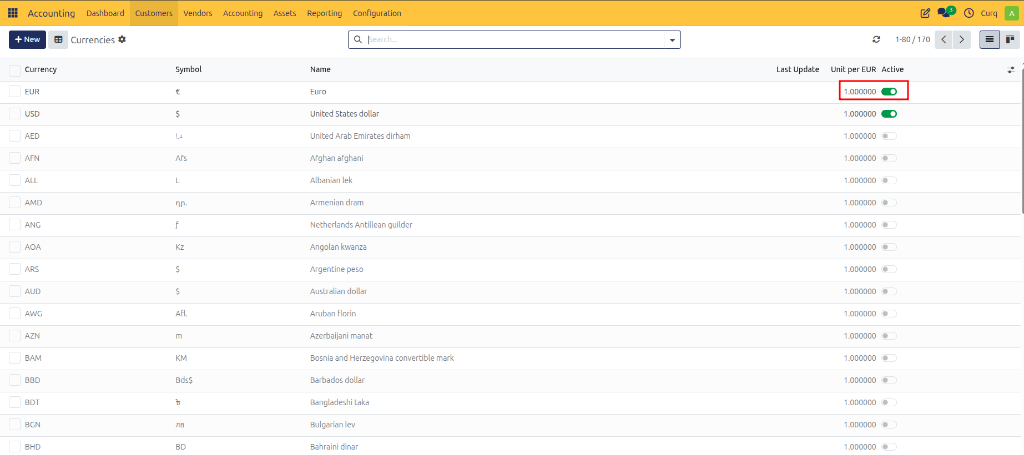Activate the Bangladeshi taka toggle
1024x455 pixels.
pyautogui.click(x=889, y=403)
